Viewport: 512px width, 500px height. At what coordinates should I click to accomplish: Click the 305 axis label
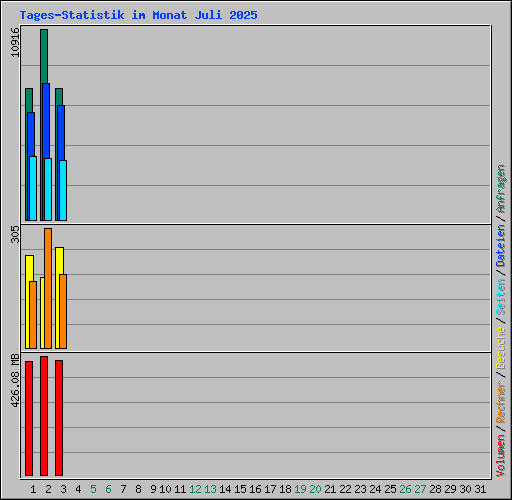tap(15, 234)
